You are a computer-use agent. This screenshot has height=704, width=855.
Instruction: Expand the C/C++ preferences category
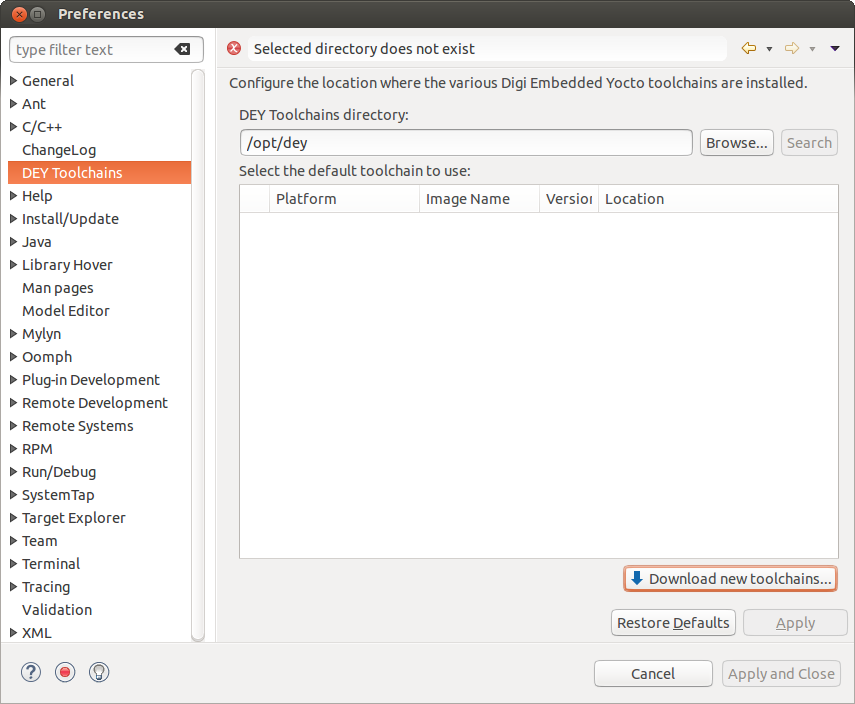pyautogui.click(x=13, y=127)
